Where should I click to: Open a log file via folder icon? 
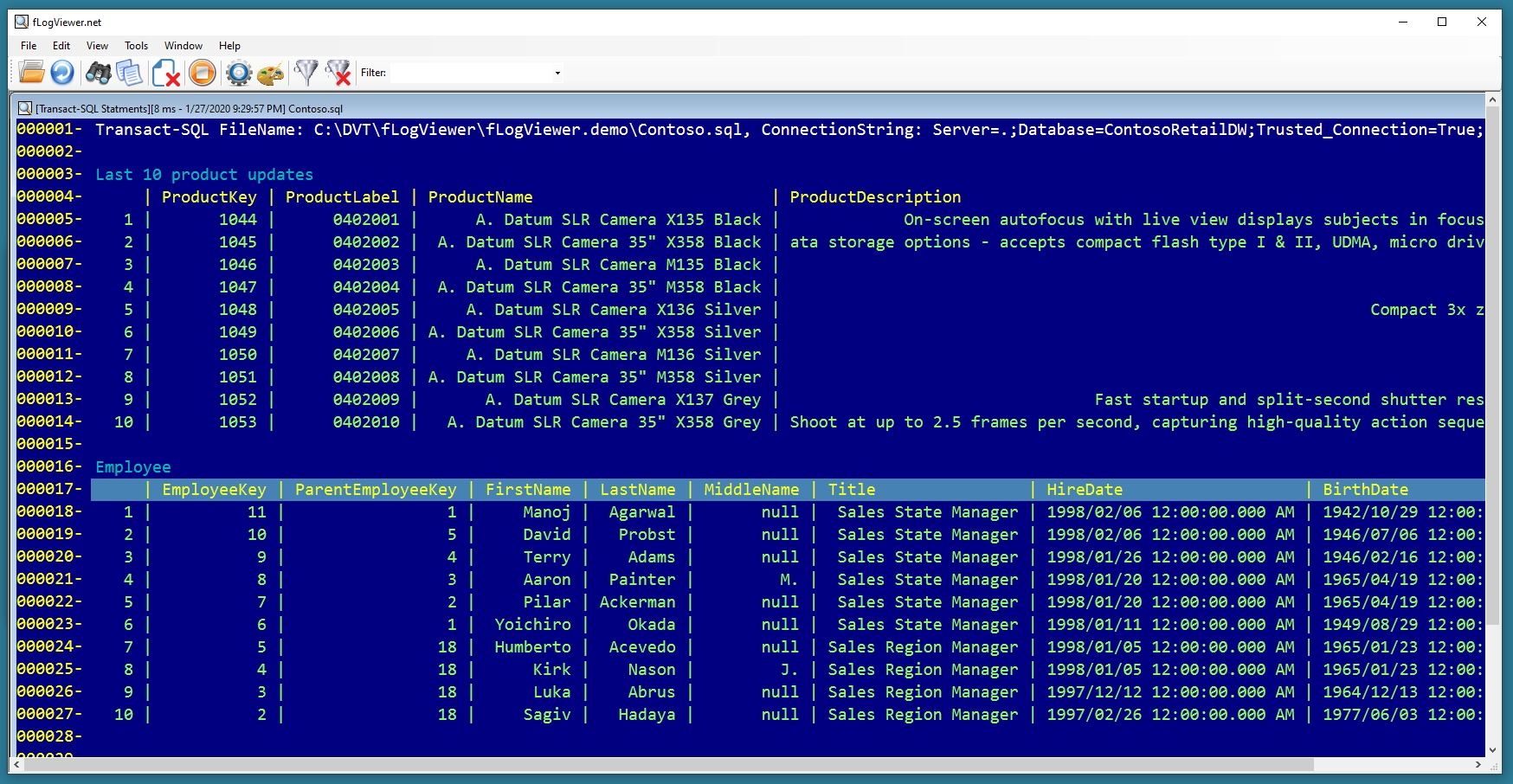[31, 73]
